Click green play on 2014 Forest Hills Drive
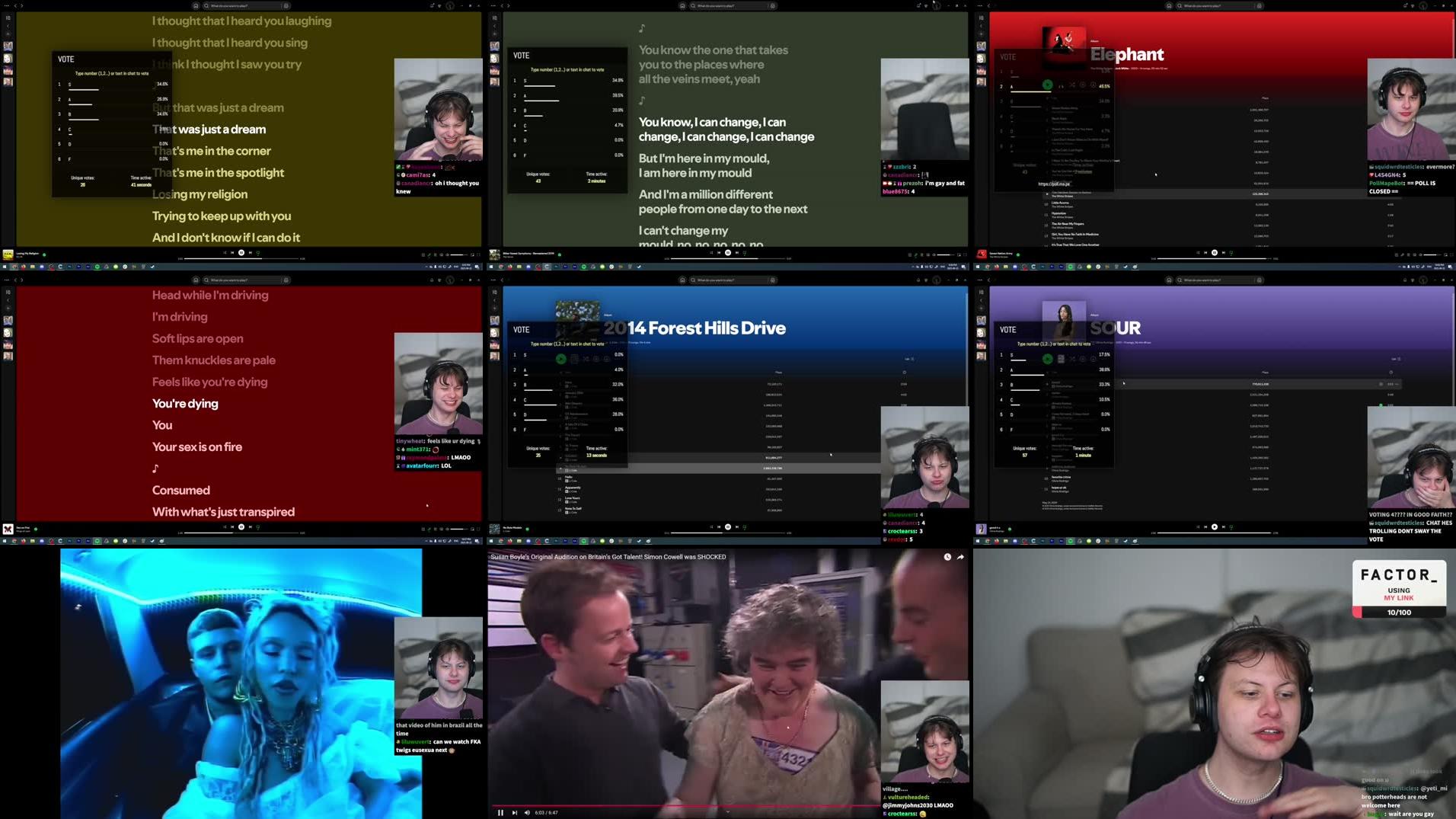The image size is (1456, 819). [x=561, y=359]
